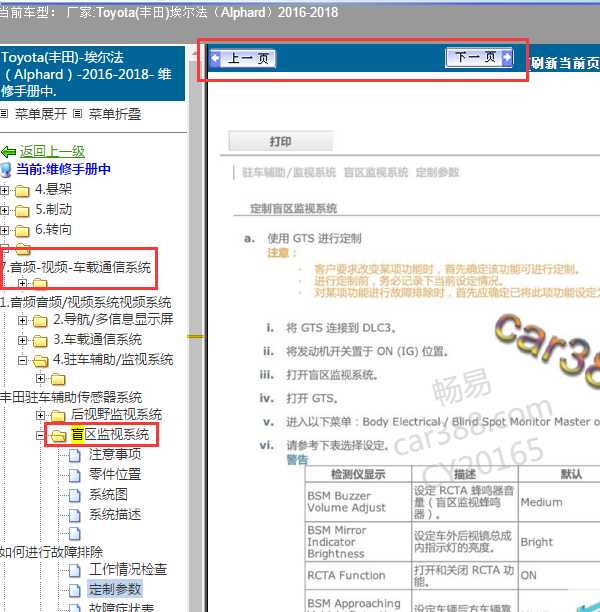Viewport: 600px width, 612px height.
Task: Click table cell BSM Mirror Indicator Brightness
Action: click(358, 542)
